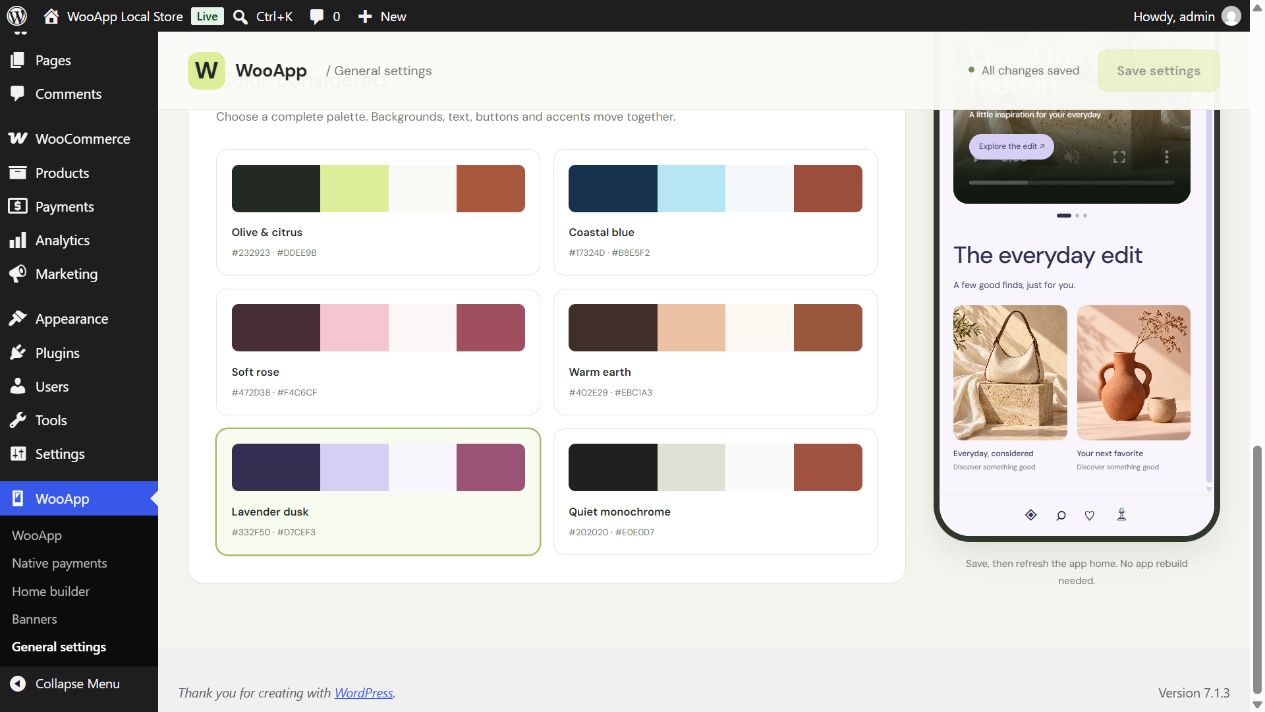Click the Marketing megaphone icon

click(x=17, y=273)
